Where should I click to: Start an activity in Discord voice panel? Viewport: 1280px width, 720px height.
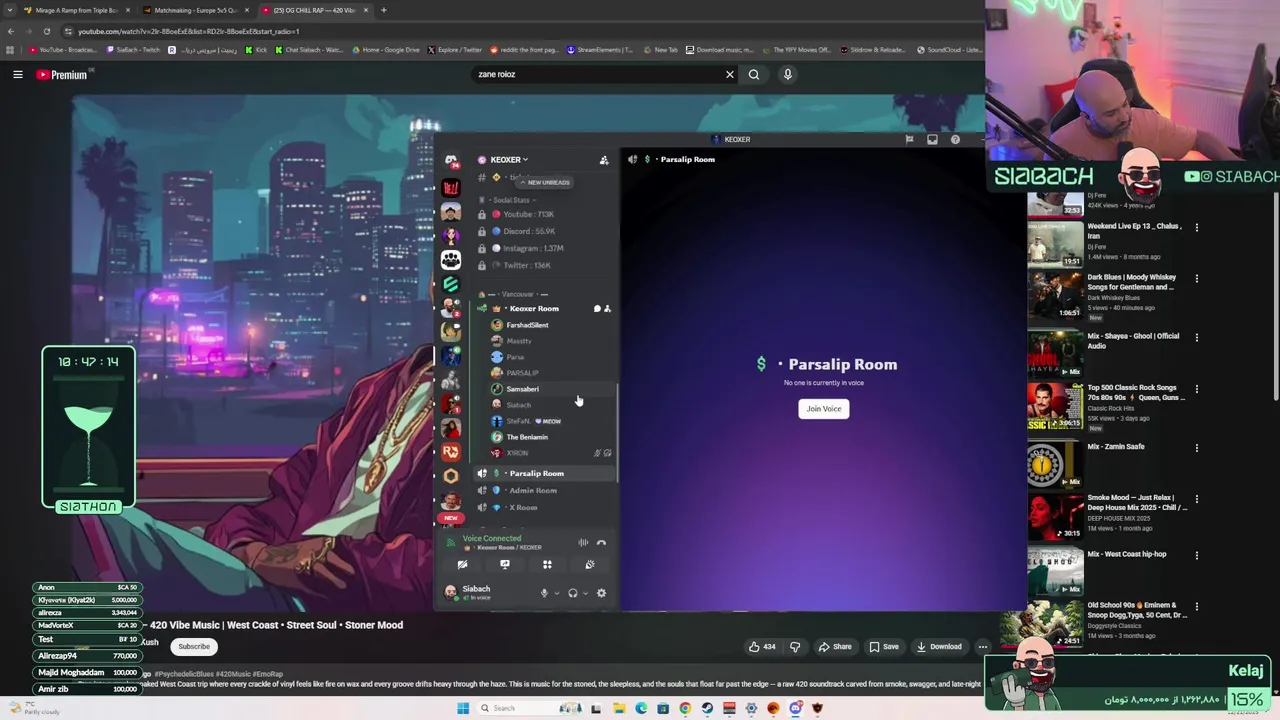tap(547, 565)
